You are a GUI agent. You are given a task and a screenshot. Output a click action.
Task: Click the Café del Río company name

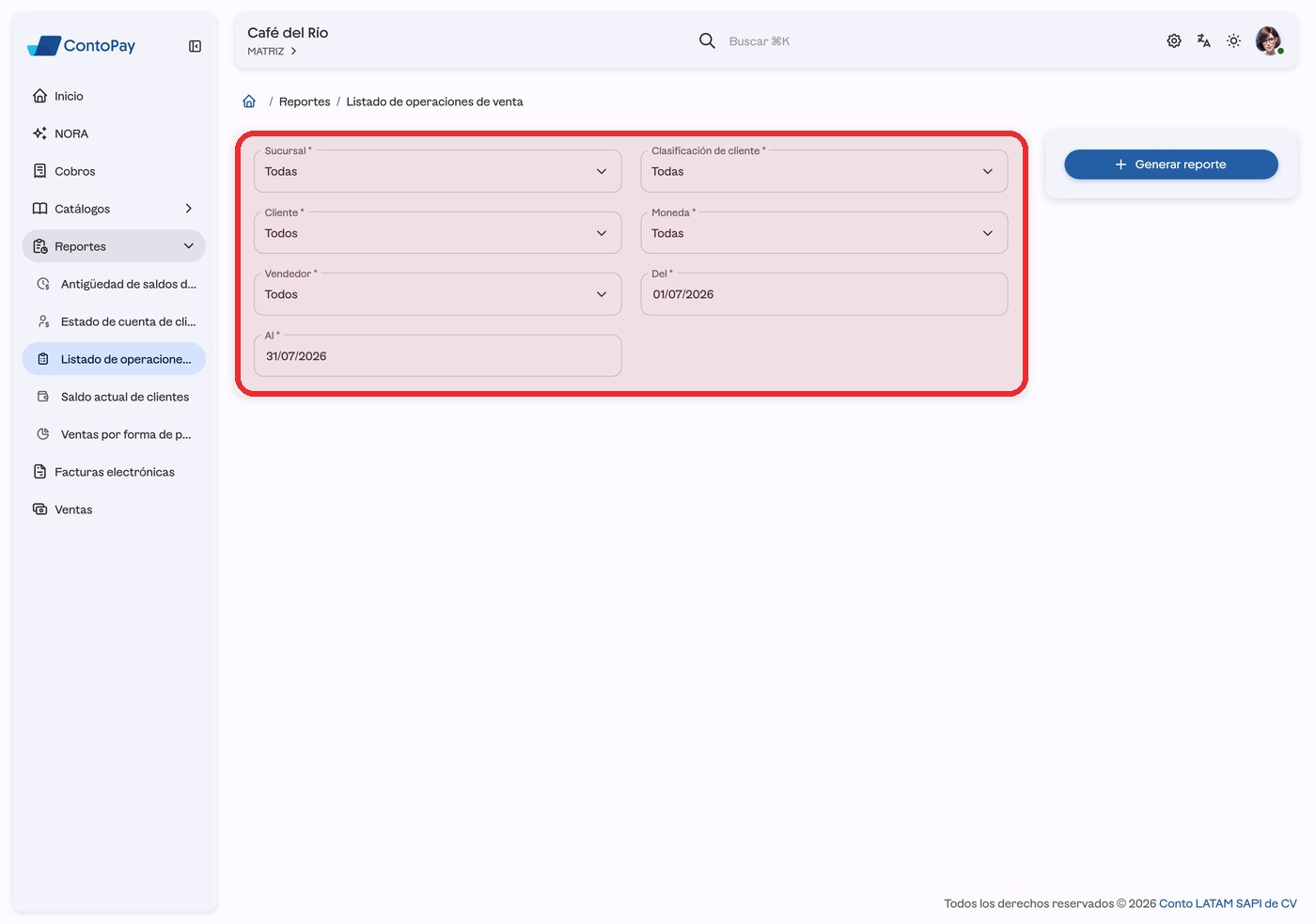[x=288, y=33]
